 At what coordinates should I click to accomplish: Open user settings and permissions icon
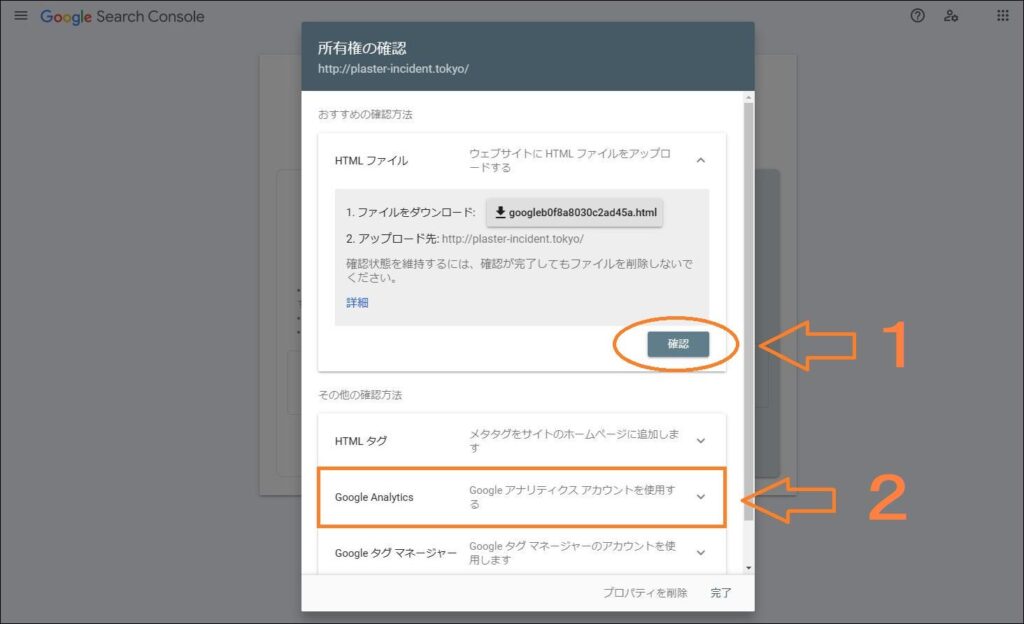[951, 16]
